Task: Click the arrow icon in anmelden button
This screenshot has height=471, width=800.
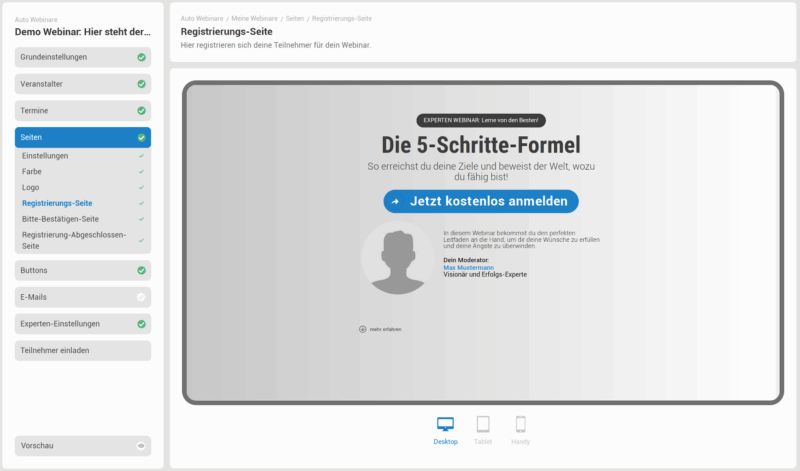Action: tap(395, 202)
